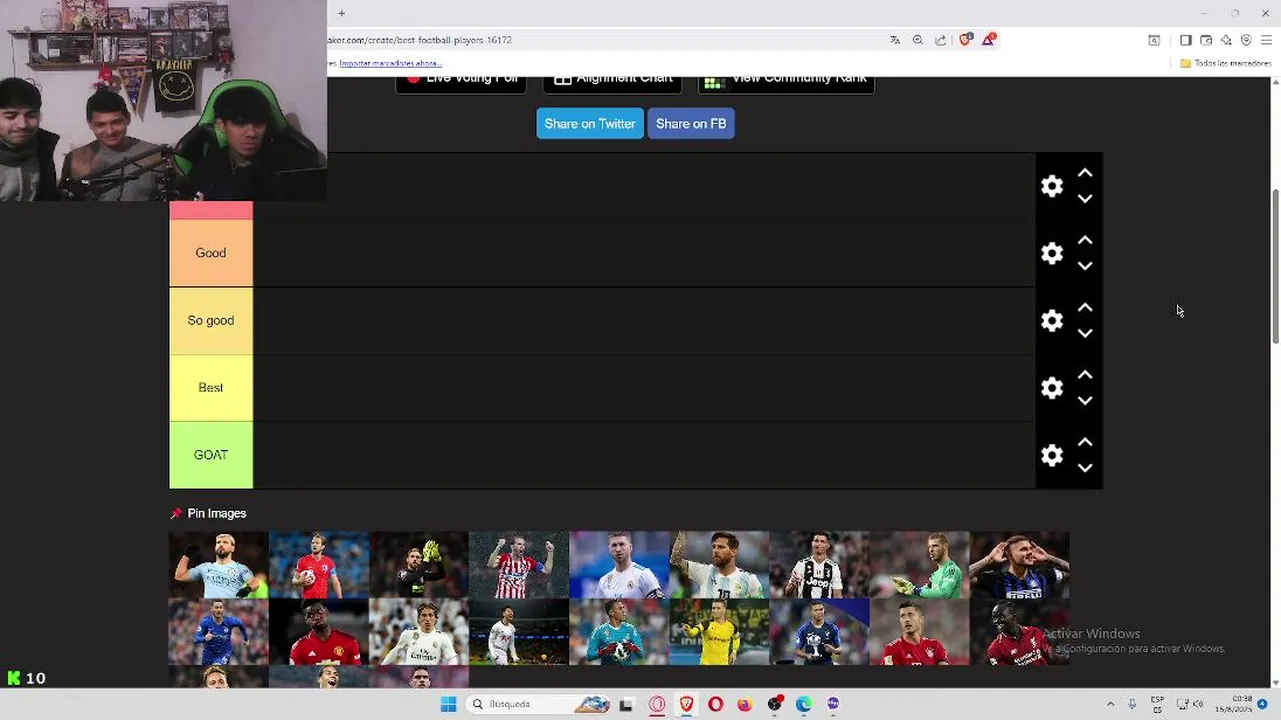This screenshot has width=1281, height=720.
Task: Click the zoom magnifier icon in address bar
Action: (x=918, y=40)
